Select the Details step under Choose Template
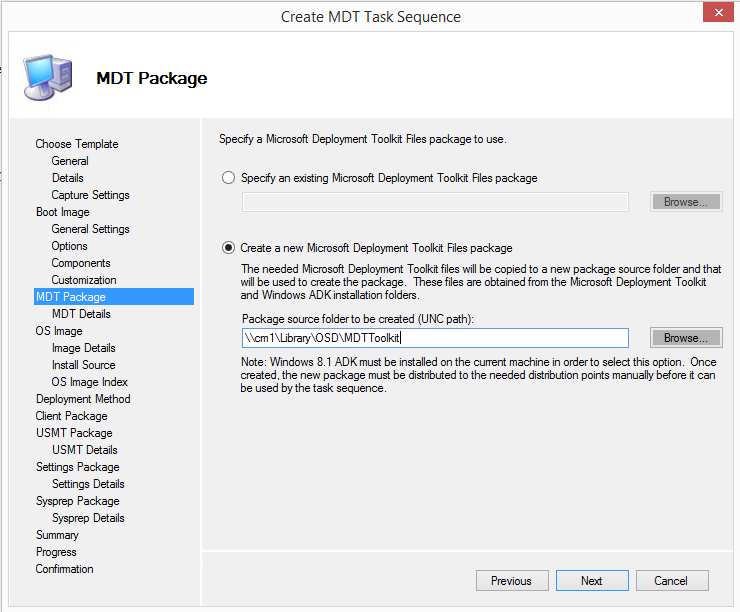 (x=68, y=178)
